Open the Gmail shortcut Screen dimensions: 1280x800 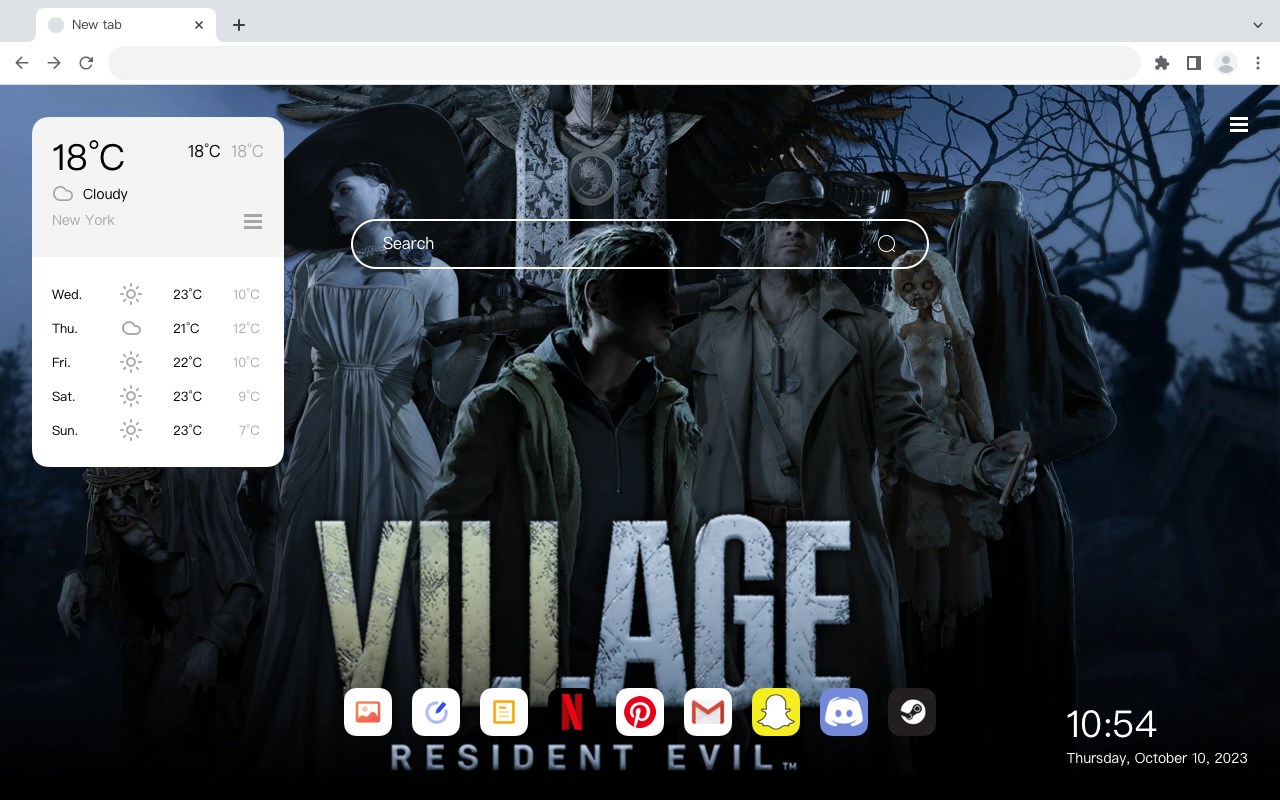coord(708,712)
